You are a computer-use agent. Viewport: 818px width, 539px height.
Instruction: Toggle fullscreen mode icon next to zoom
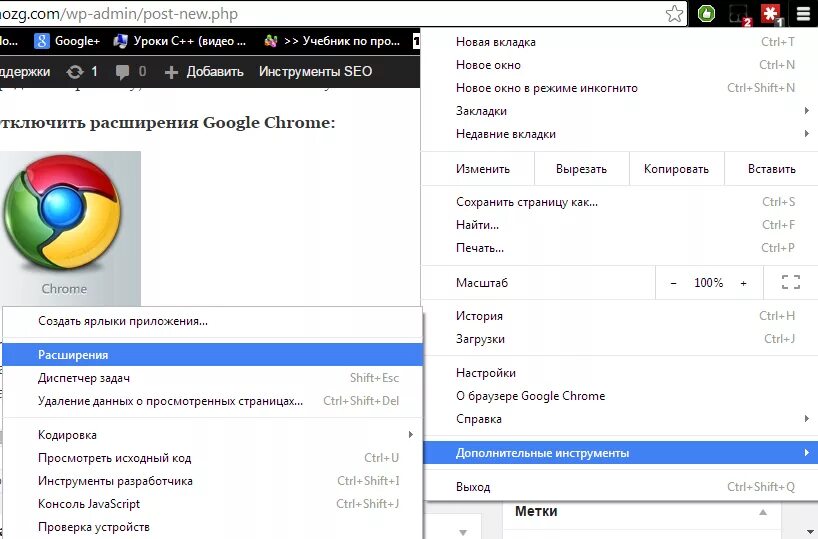pyautogui.click(x=791, y=282)
